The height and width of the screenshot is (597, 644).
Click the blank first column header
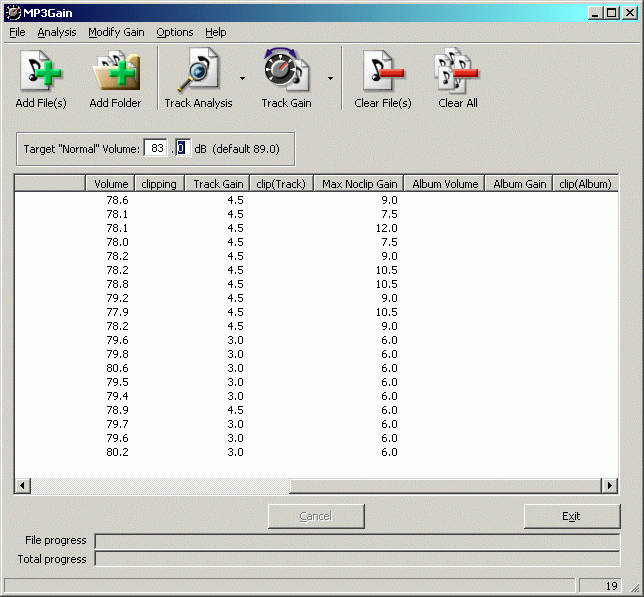tap(50, 184)
